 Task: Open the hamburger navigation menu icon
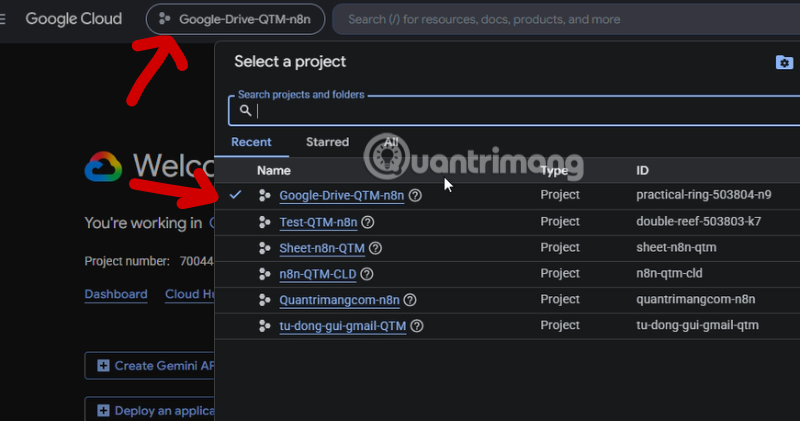[x=3, y=19]
